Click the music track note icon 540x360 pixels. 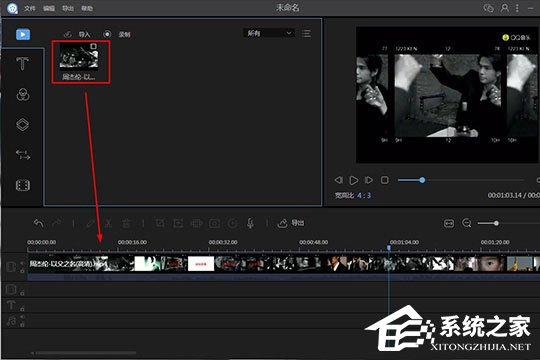point(11,321)
